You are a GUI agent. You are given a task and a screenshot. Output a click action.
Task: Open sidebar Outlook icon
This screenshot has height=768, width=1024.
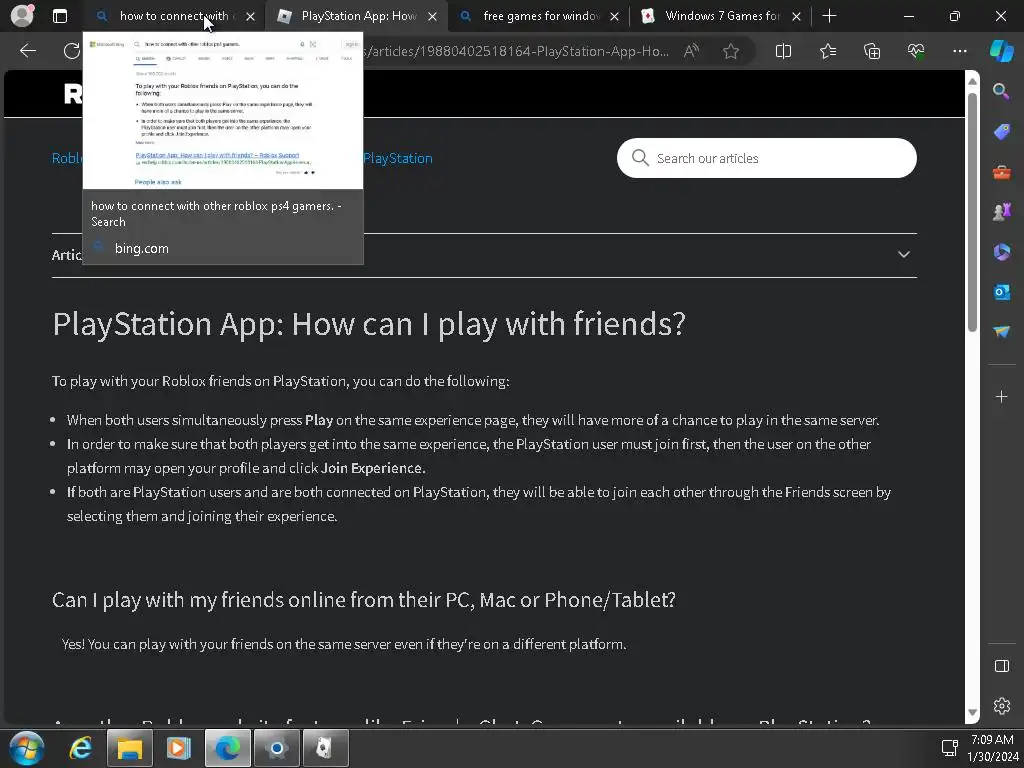[x=1001, y=292]
